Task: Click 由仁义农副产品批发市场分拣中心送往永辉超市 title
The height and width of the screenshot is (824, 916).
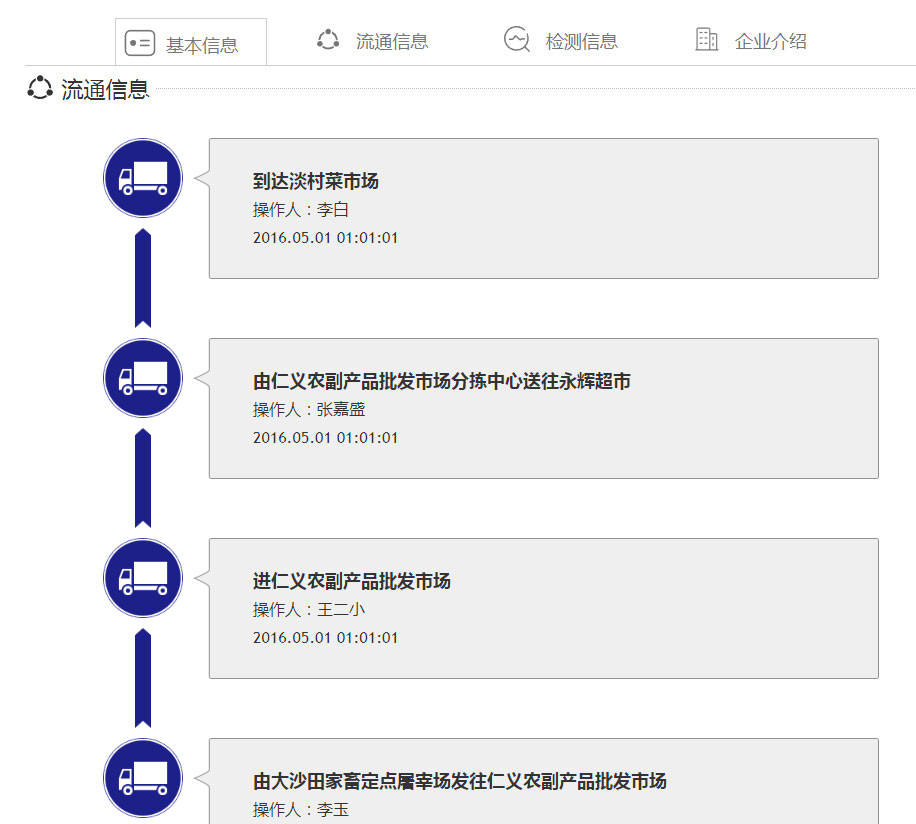Action: [441, 381]
